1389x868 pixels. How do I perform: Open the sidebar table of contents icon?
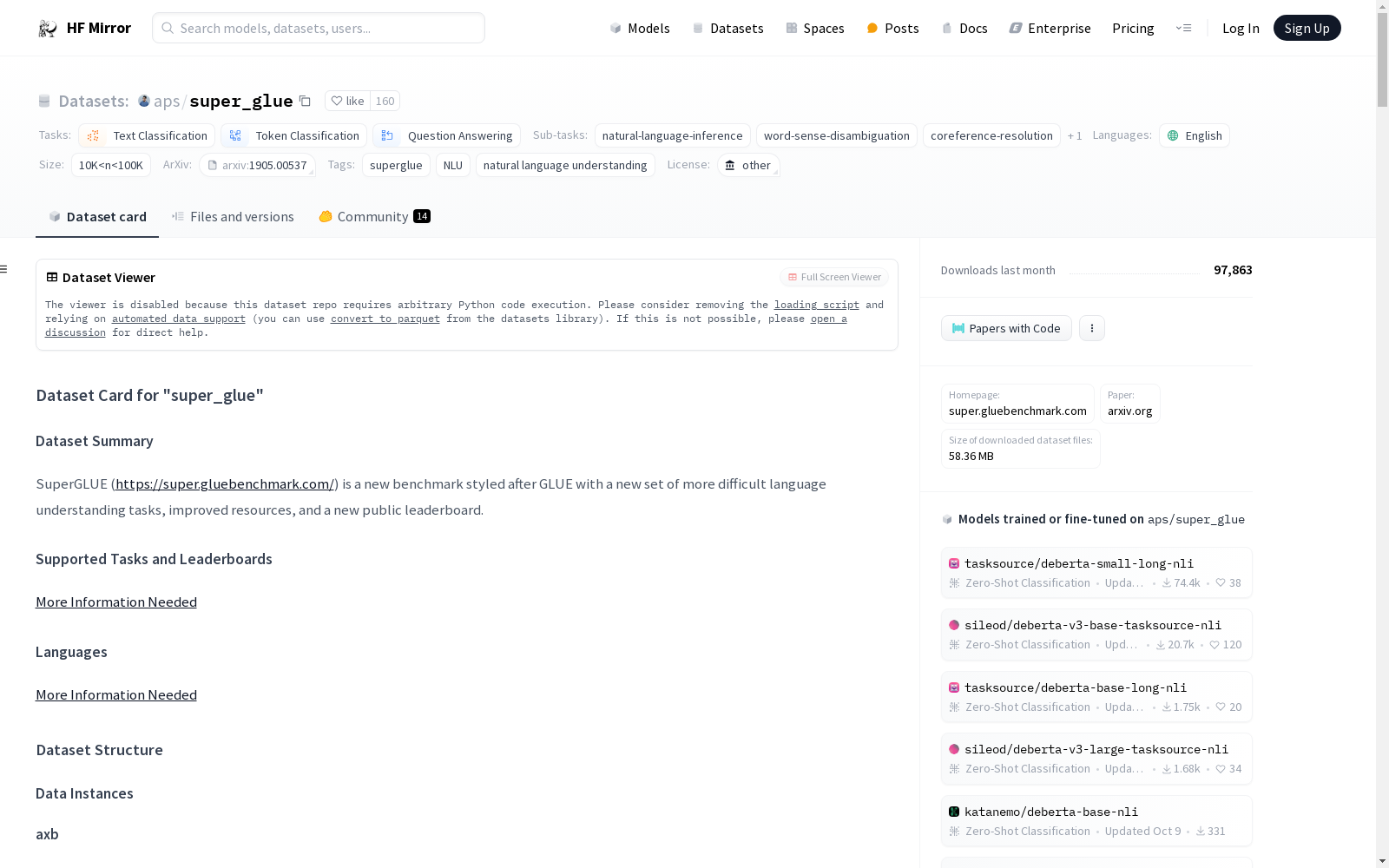point(4,269)
